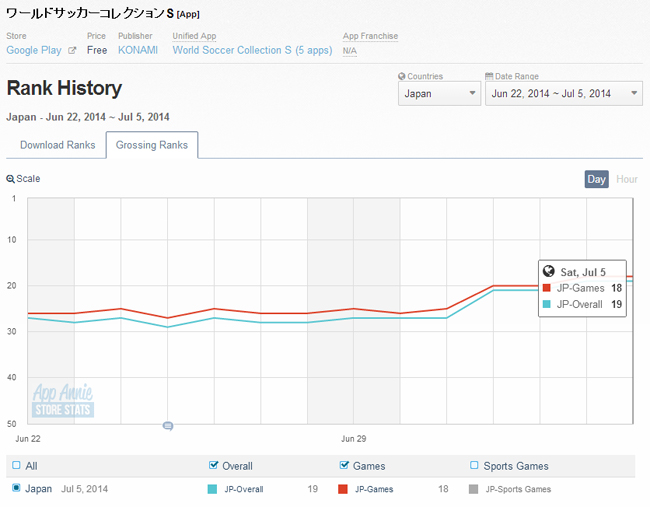Uncheck the Overall checkbox
The width and height of the screenshot is (650, 507).
click(214, 466)
